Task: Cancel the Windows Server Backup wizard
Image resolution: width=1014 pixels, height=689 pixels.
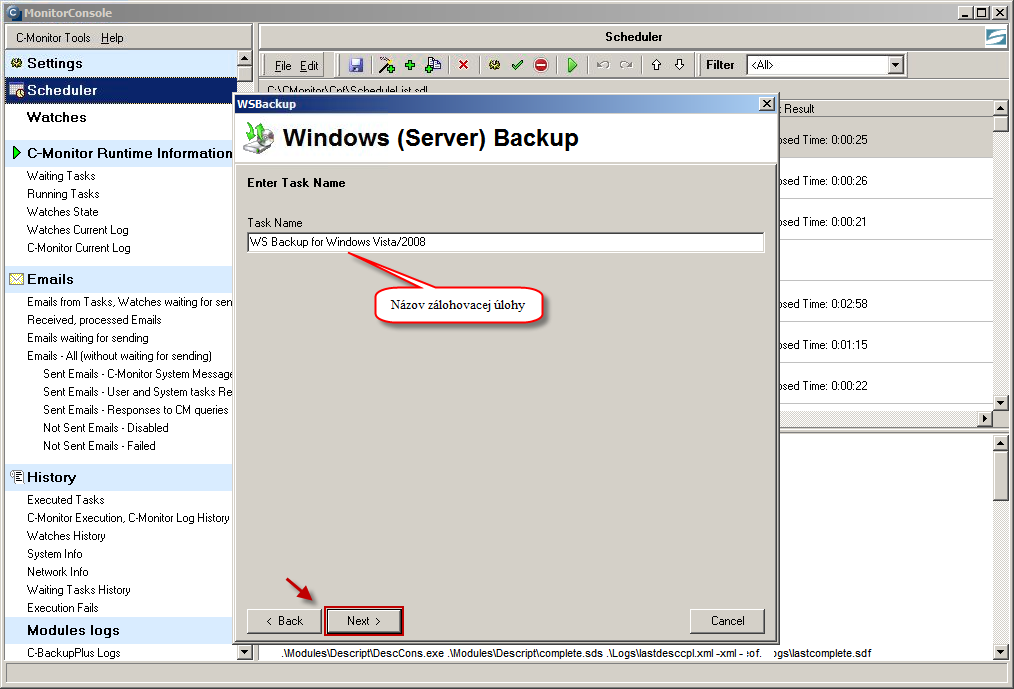Action: 728,621
